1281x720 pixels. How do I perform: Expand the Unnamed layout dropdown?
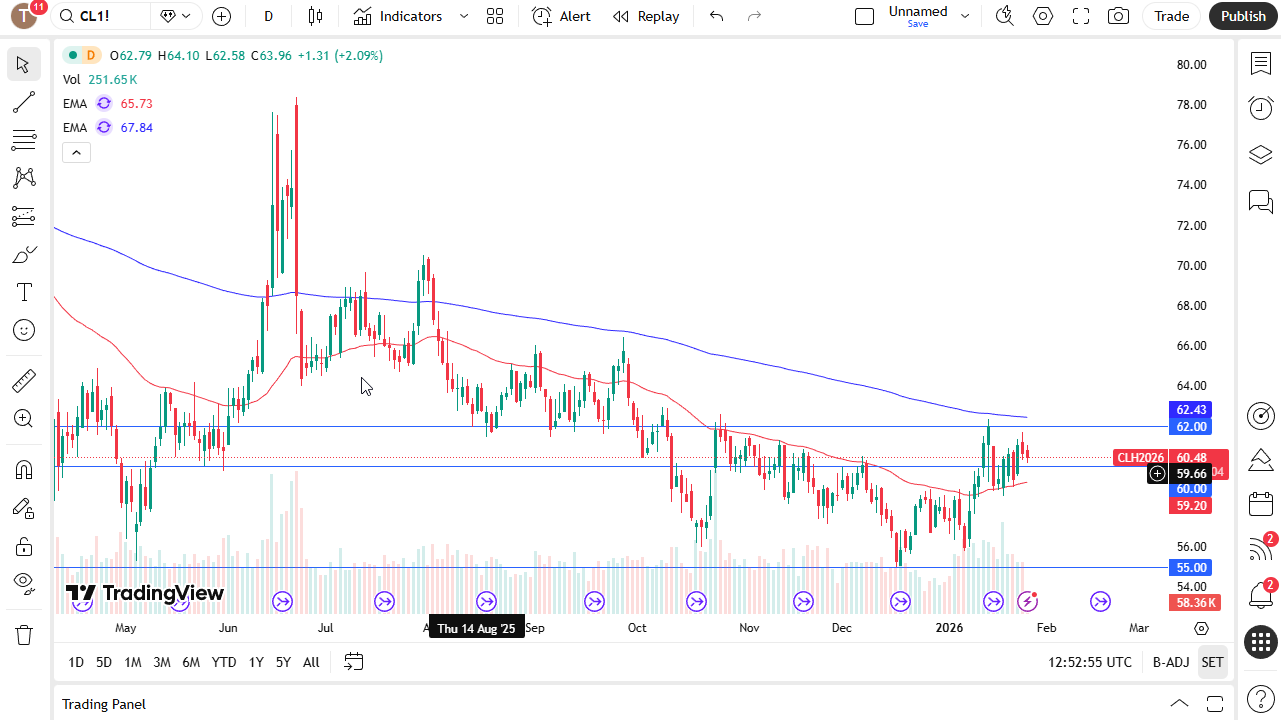965,16
